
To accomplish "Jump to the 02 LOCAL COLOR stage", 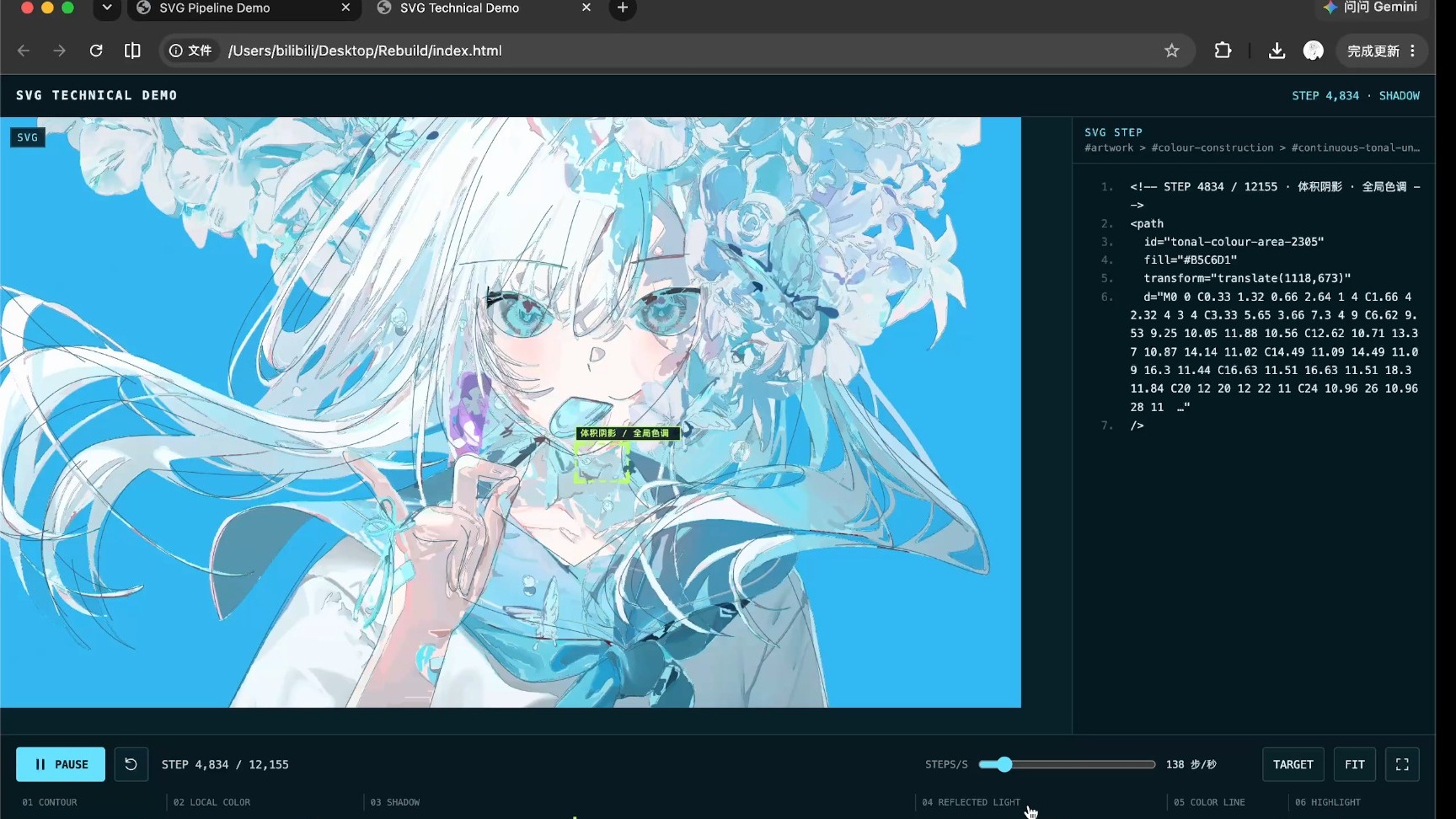I will click(211, 802).
